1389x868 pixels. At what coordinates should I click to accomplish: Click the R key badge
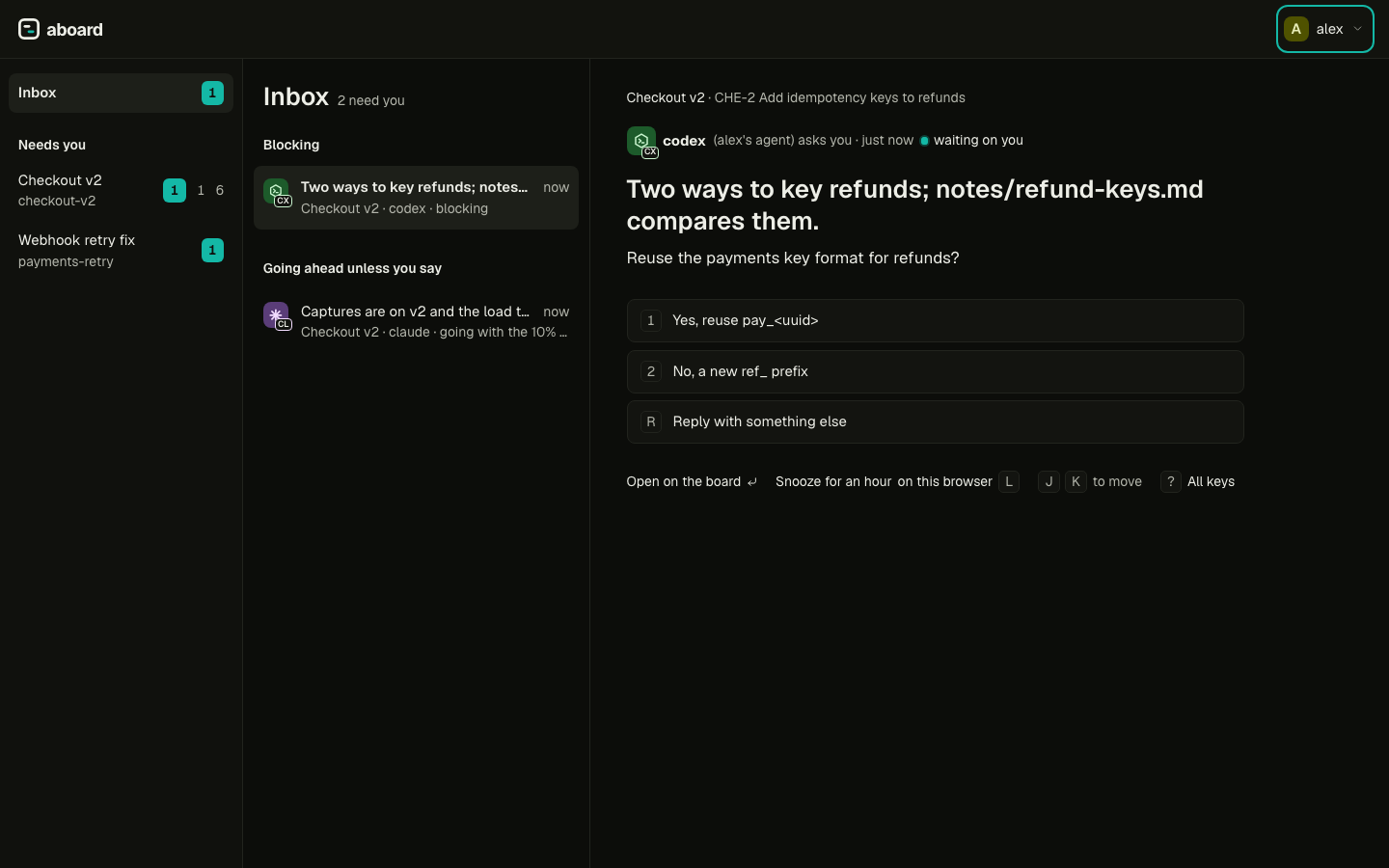[x=651, y=421]
